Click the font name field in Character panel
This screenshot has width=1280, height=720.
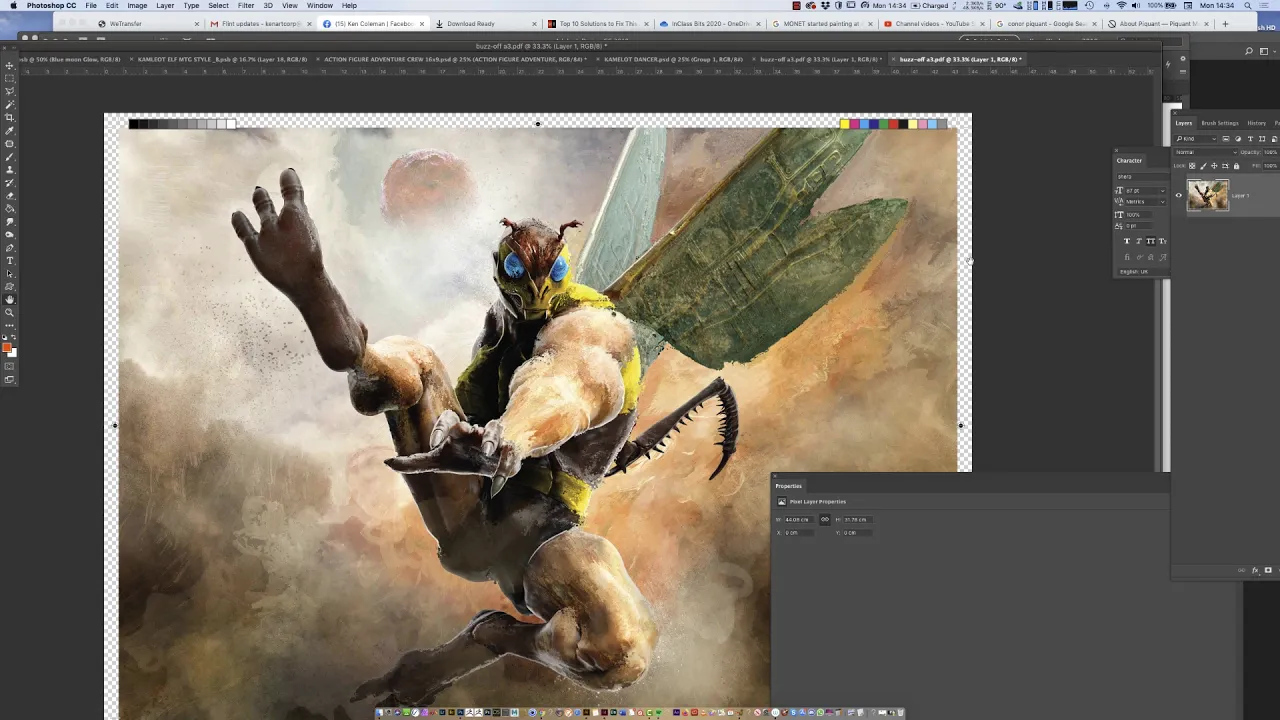click(1143, 177)
